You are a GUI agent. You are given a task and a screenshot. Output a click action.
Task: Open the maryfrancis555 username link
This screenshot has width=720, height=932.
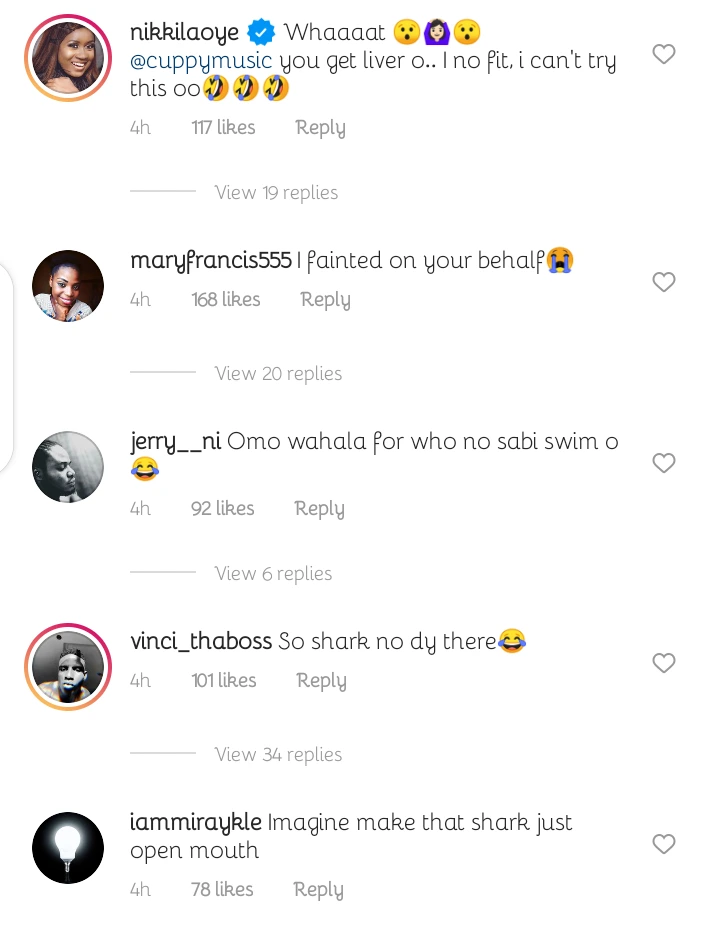[211, 261]
